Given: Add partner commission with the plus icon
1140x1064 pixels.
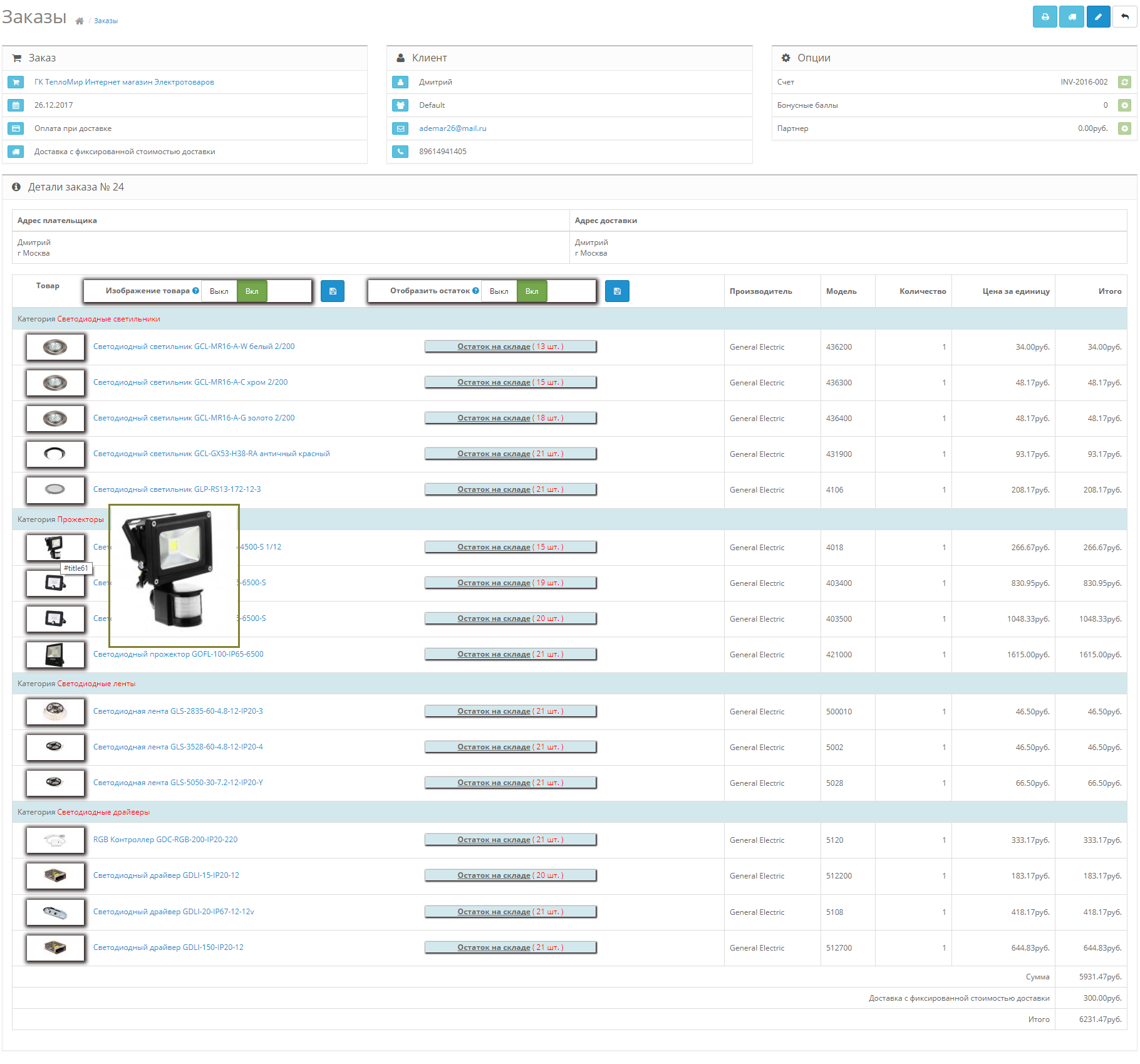Looking at the screenshot, I should pos(1125,128).
